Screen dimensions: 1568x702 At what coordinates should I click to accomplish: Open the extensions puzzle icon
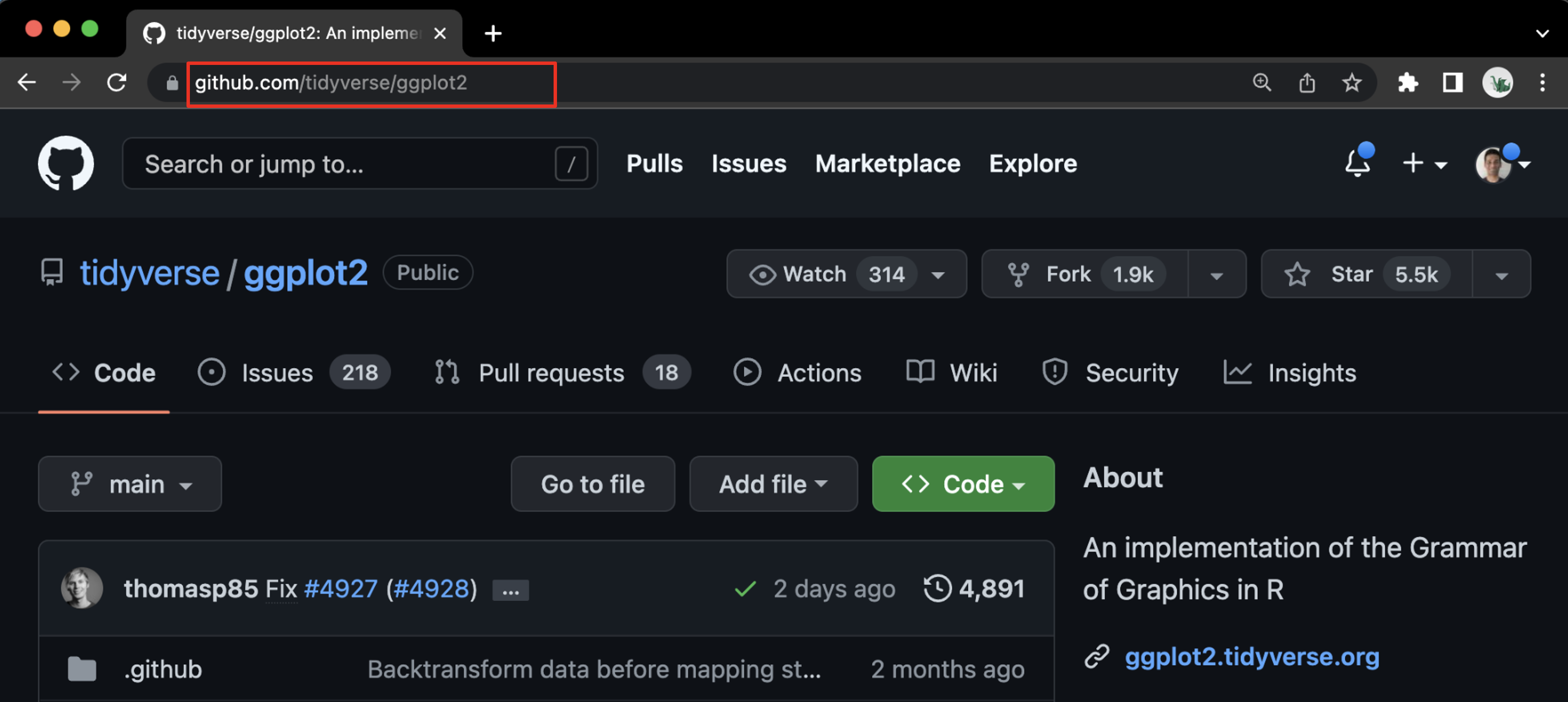coord(1407,82)
